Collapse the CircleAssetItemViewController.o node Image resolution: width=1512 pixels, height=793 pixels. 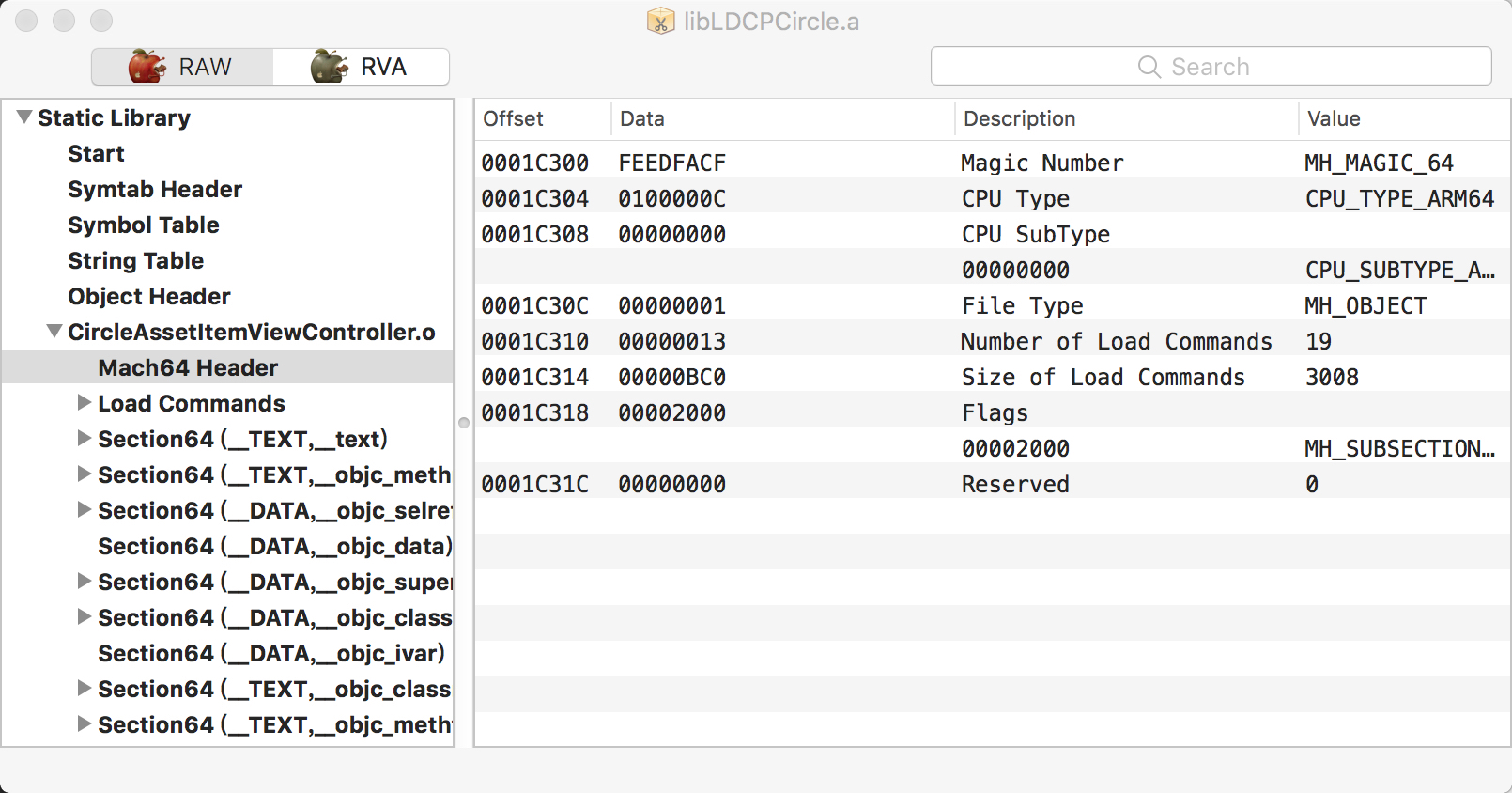pyautogui.click(x=54, y=331)
